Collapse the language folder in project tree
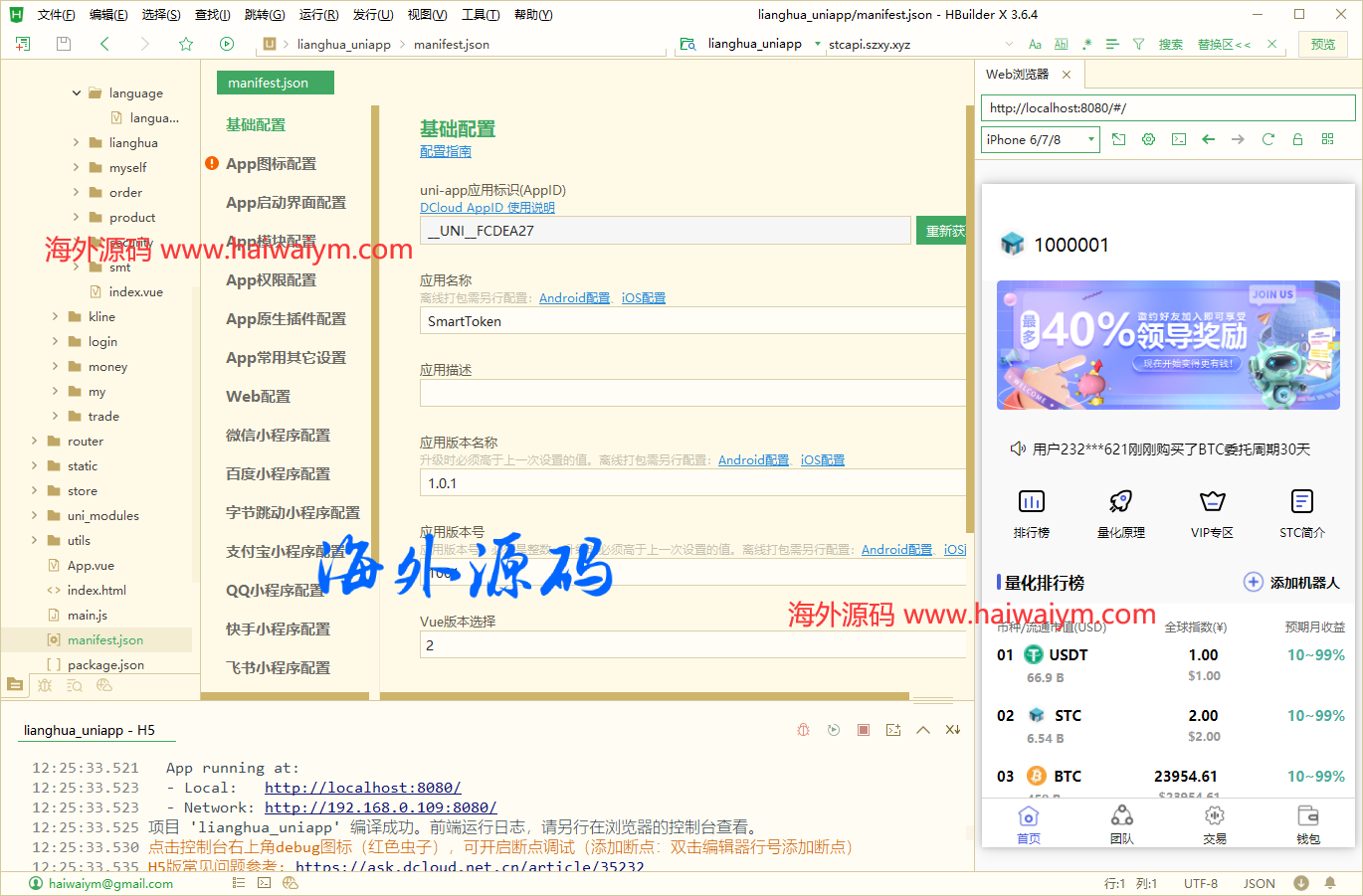This screenshot has height=896, width=1363. (77, 92)
